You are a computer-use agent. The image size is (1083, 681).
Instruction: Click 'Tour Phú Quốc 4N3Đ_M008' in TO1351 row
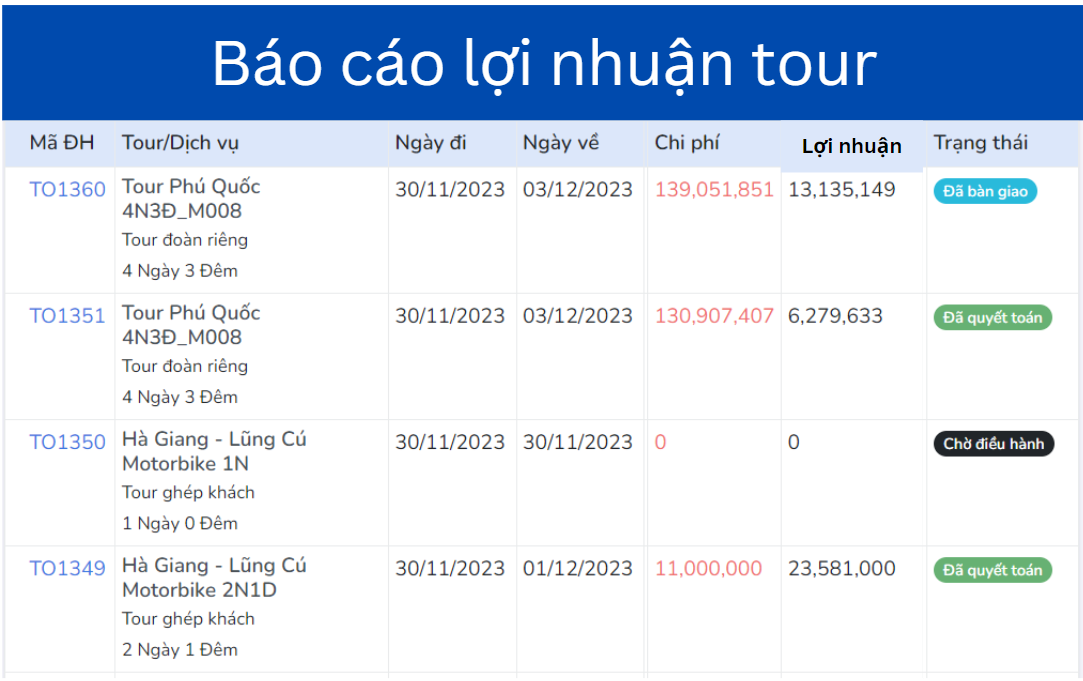pos(191,325)
